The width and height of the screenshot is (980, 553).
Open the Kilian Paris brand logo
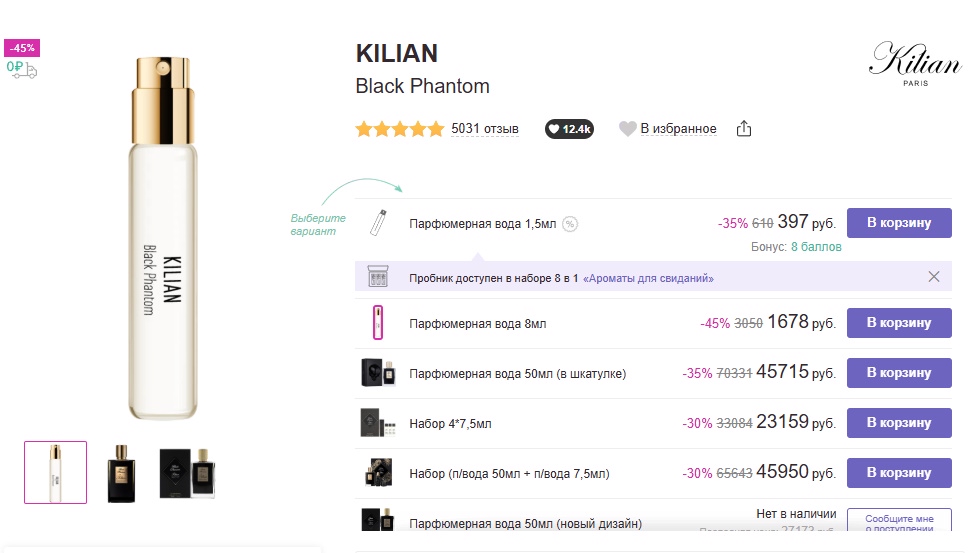pos(915,64)
